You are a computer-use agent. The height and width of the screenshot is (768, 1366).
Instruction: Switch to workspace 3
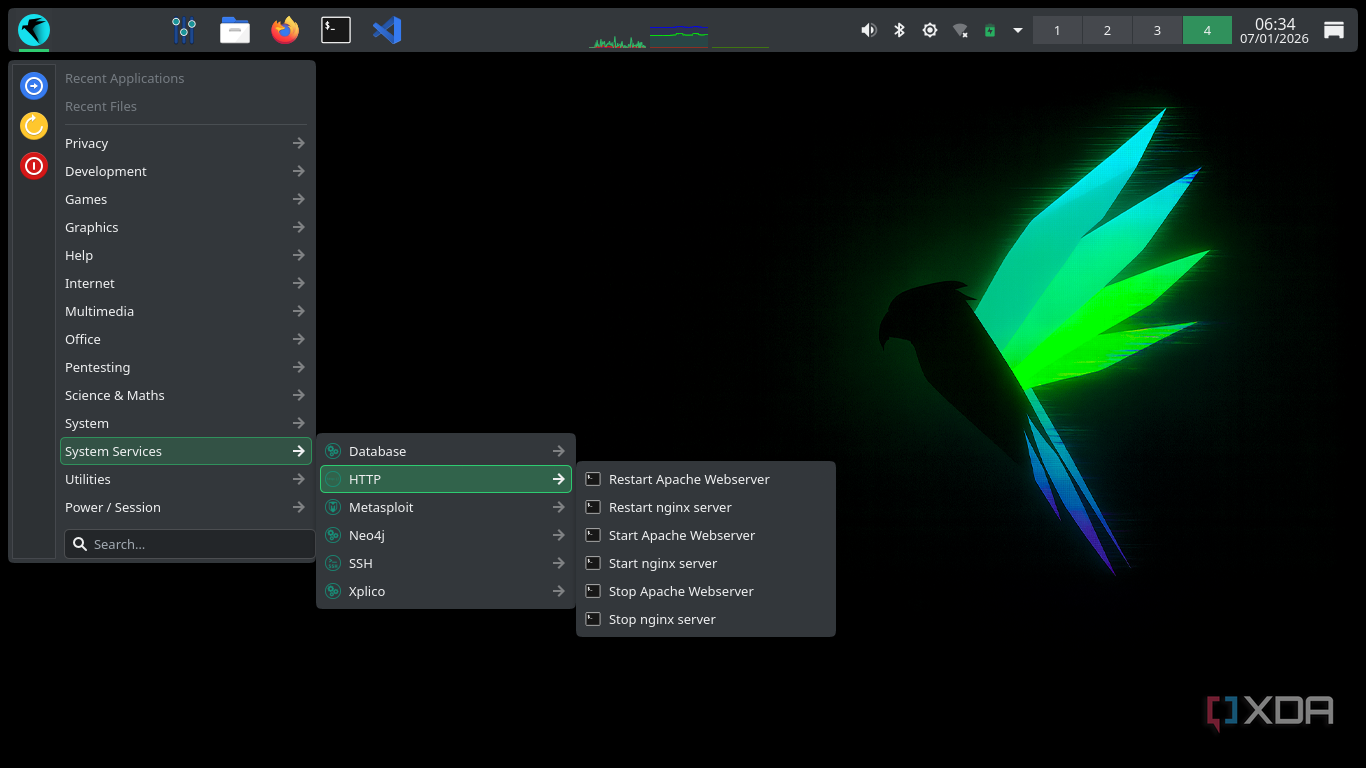[x=1157, y=30]
